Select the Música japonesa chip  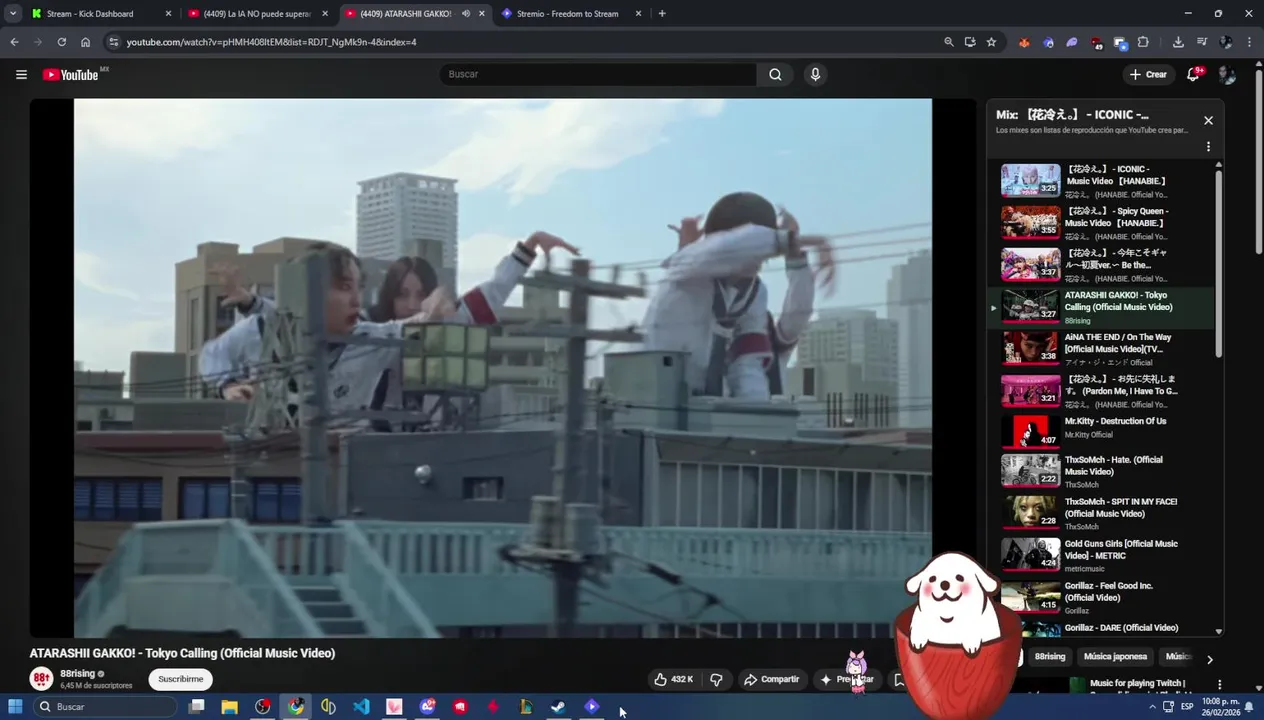tap(1115, 656)
